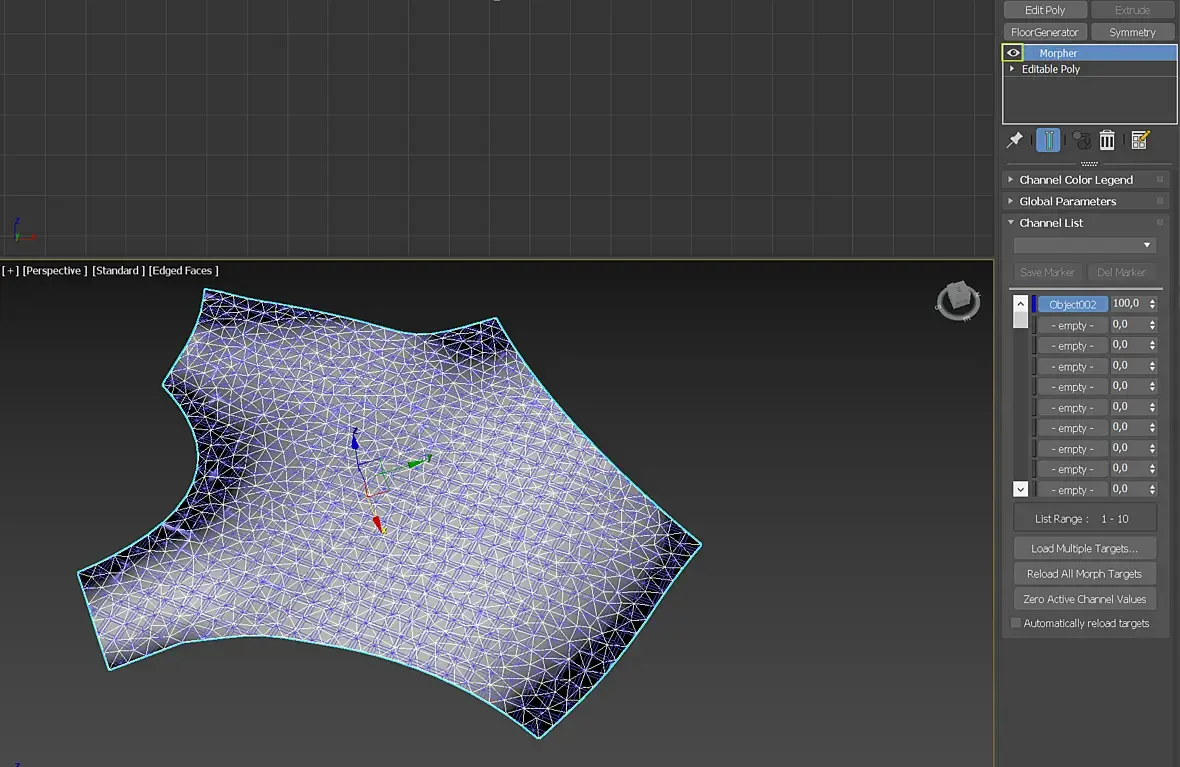Screen dimensions: 1180x767
Task: Click the Object002 channel value spinner arrows
Action: [1152, 304]
